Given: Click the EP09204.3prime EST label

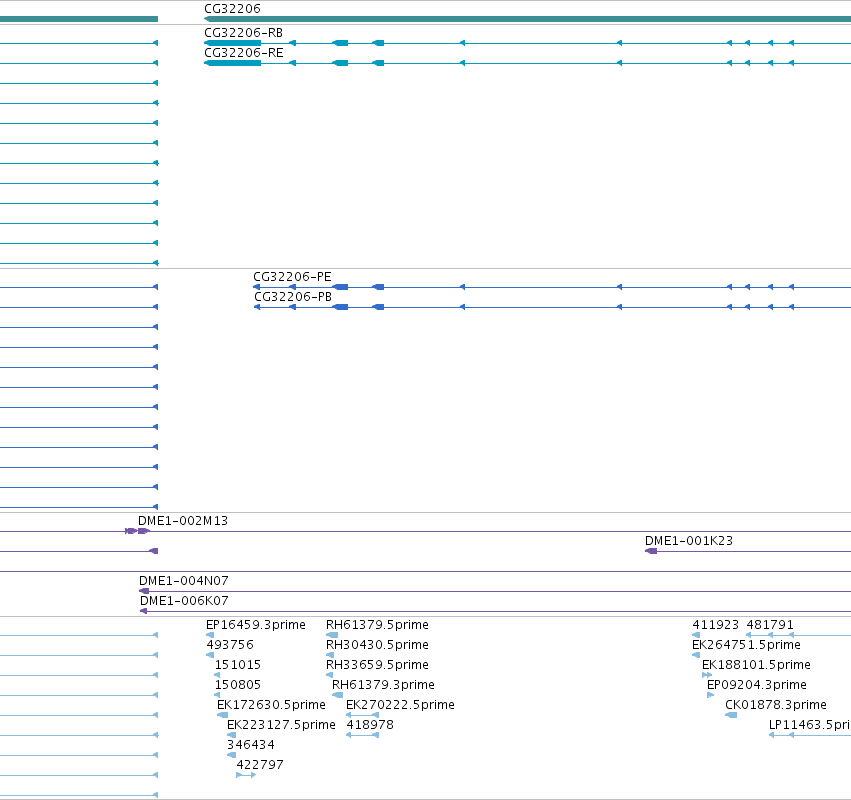Looking at the screenshot, I should 757,685.
